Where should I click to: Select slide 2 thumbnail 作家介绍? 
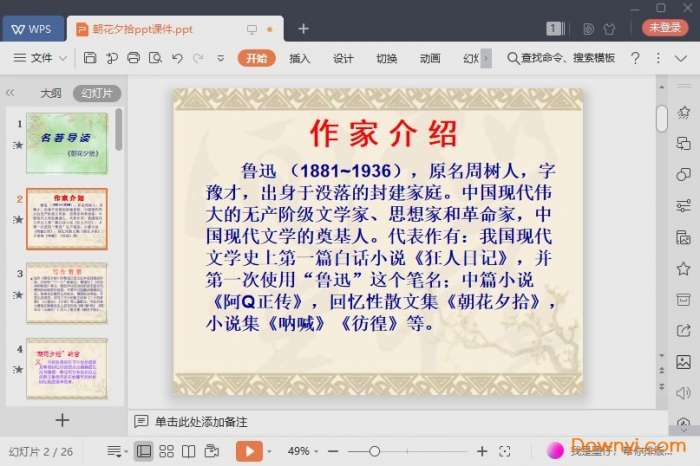pyautogui.click(x=67, y=218)
